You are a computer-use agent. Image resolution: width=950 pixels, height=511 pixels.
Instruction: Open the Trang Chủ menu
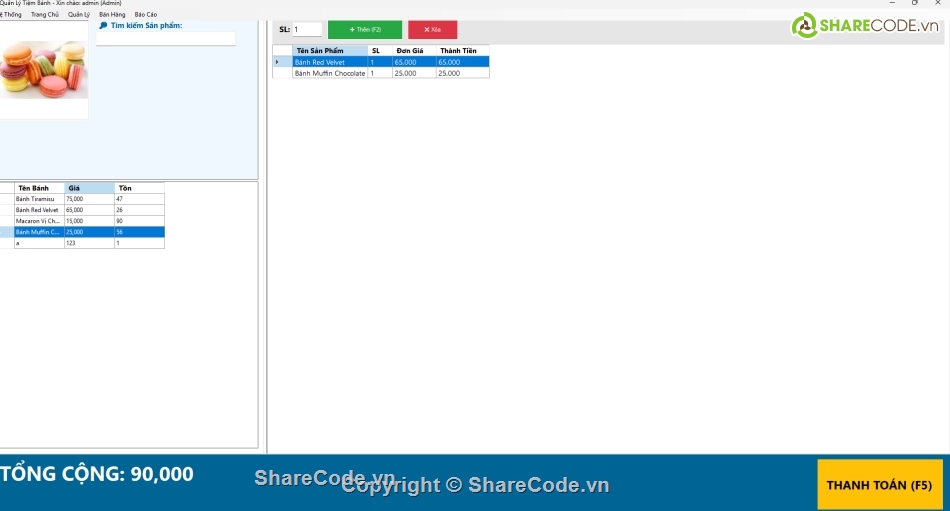tap(44, 15)
